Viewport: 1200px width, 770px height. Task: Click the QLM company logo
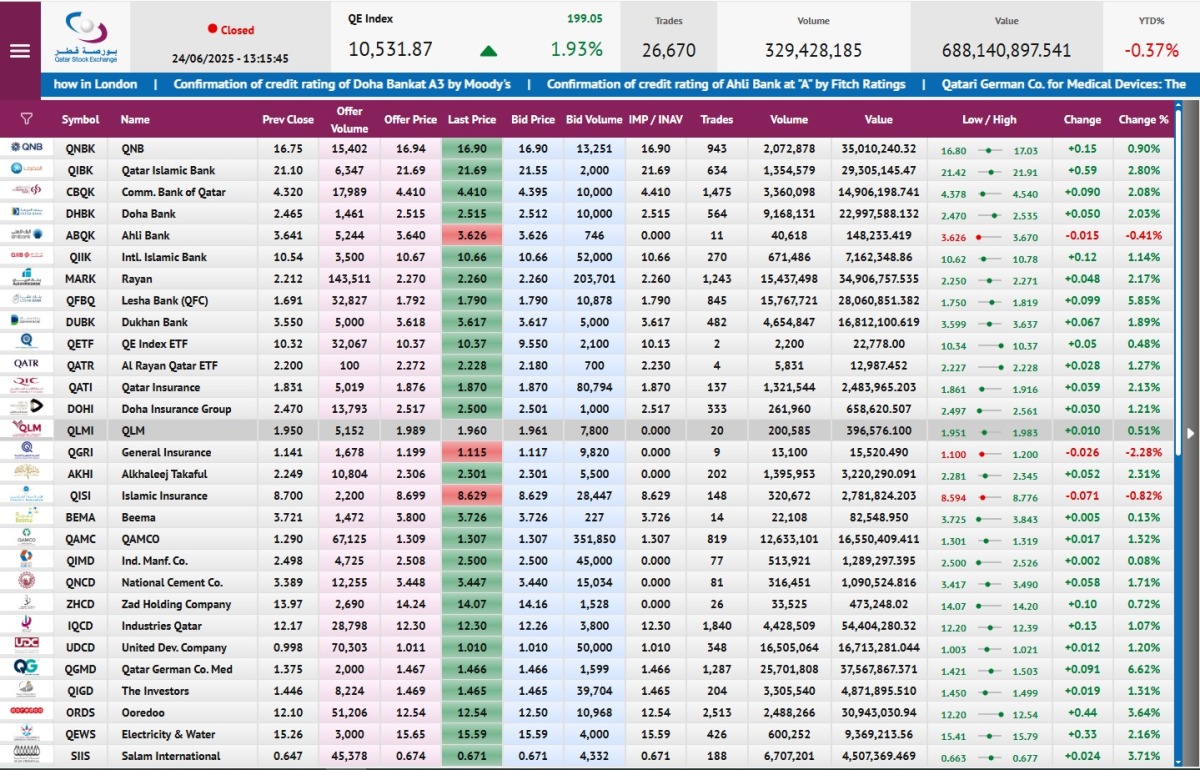[26, 430]
